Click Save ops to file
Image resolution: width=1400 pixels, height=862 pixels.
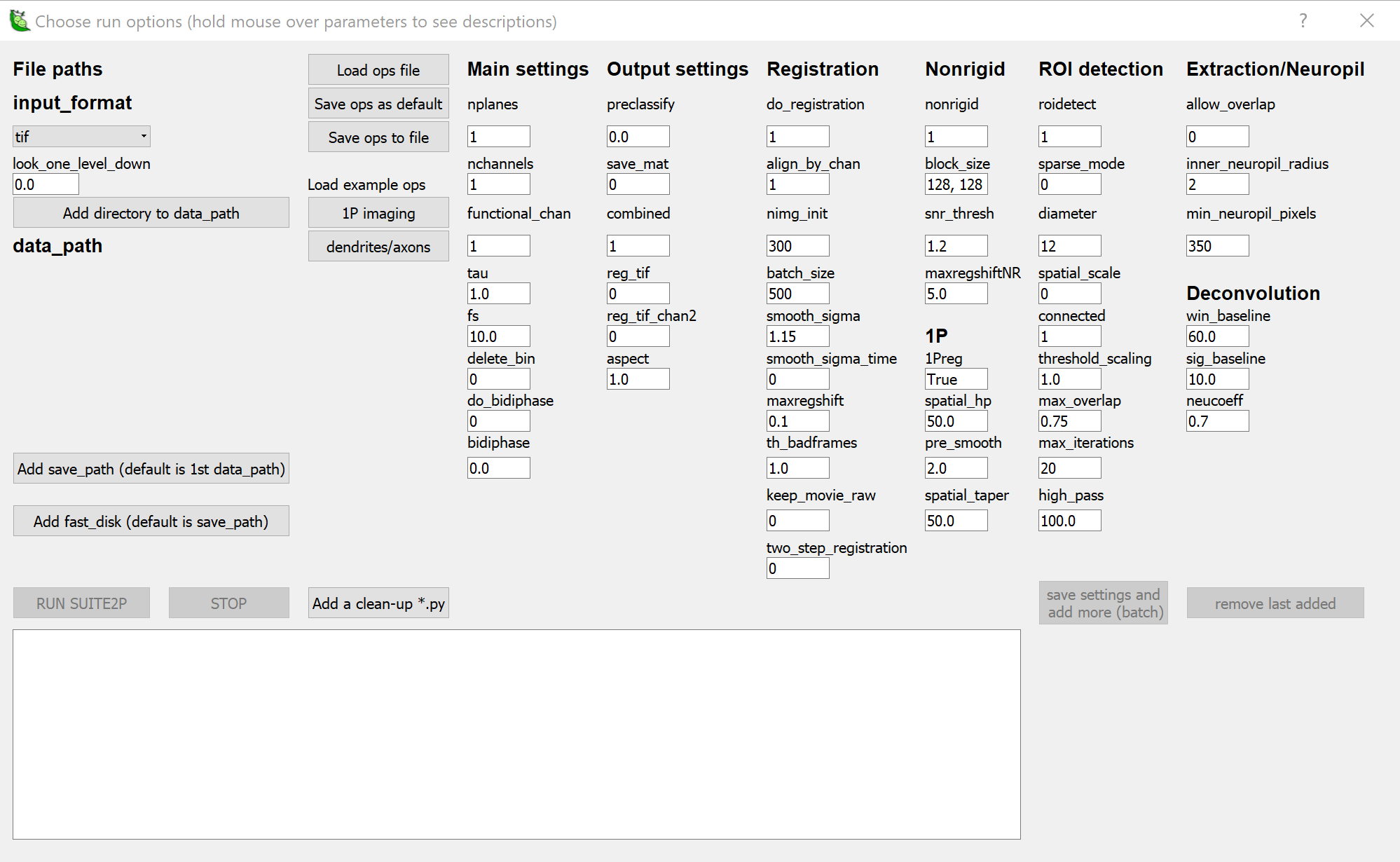point(378,137)
